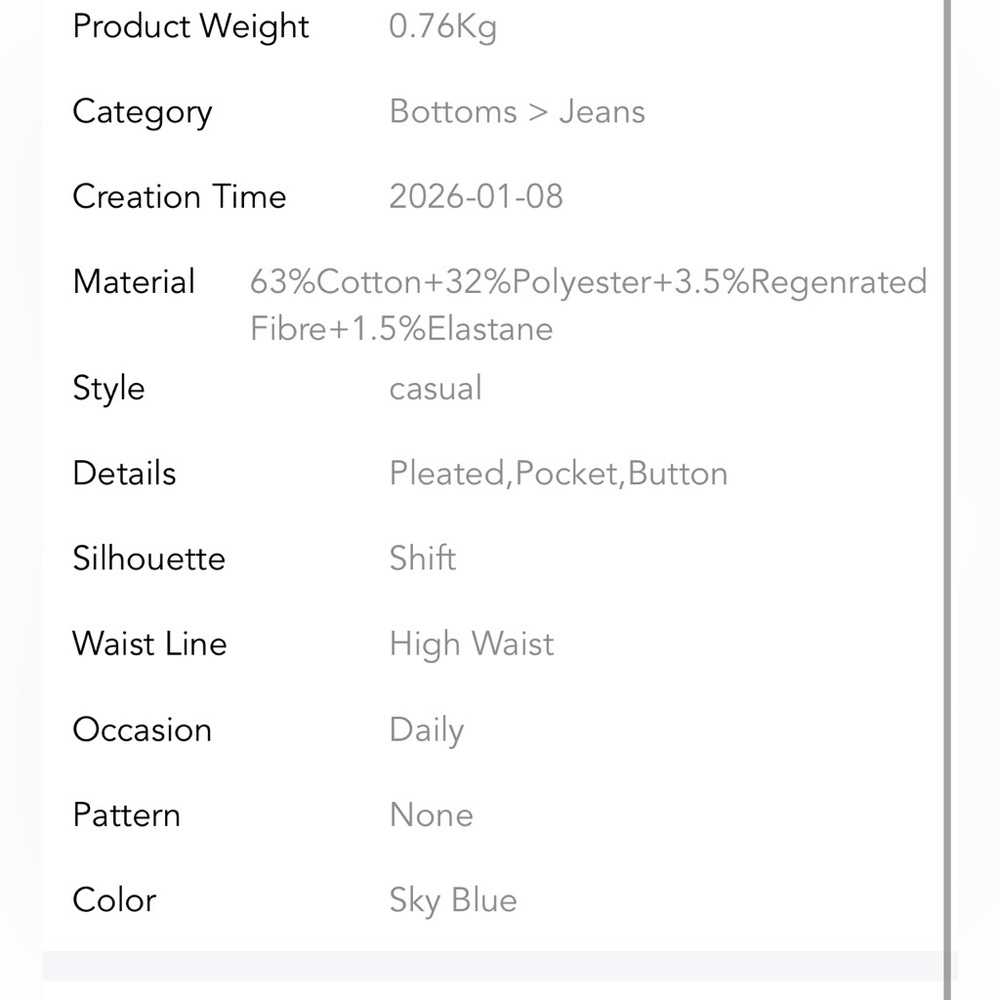Click the Pattern label
Image resolution: width=1000 pixels, height=1000 pixels.
click(126, 815)
